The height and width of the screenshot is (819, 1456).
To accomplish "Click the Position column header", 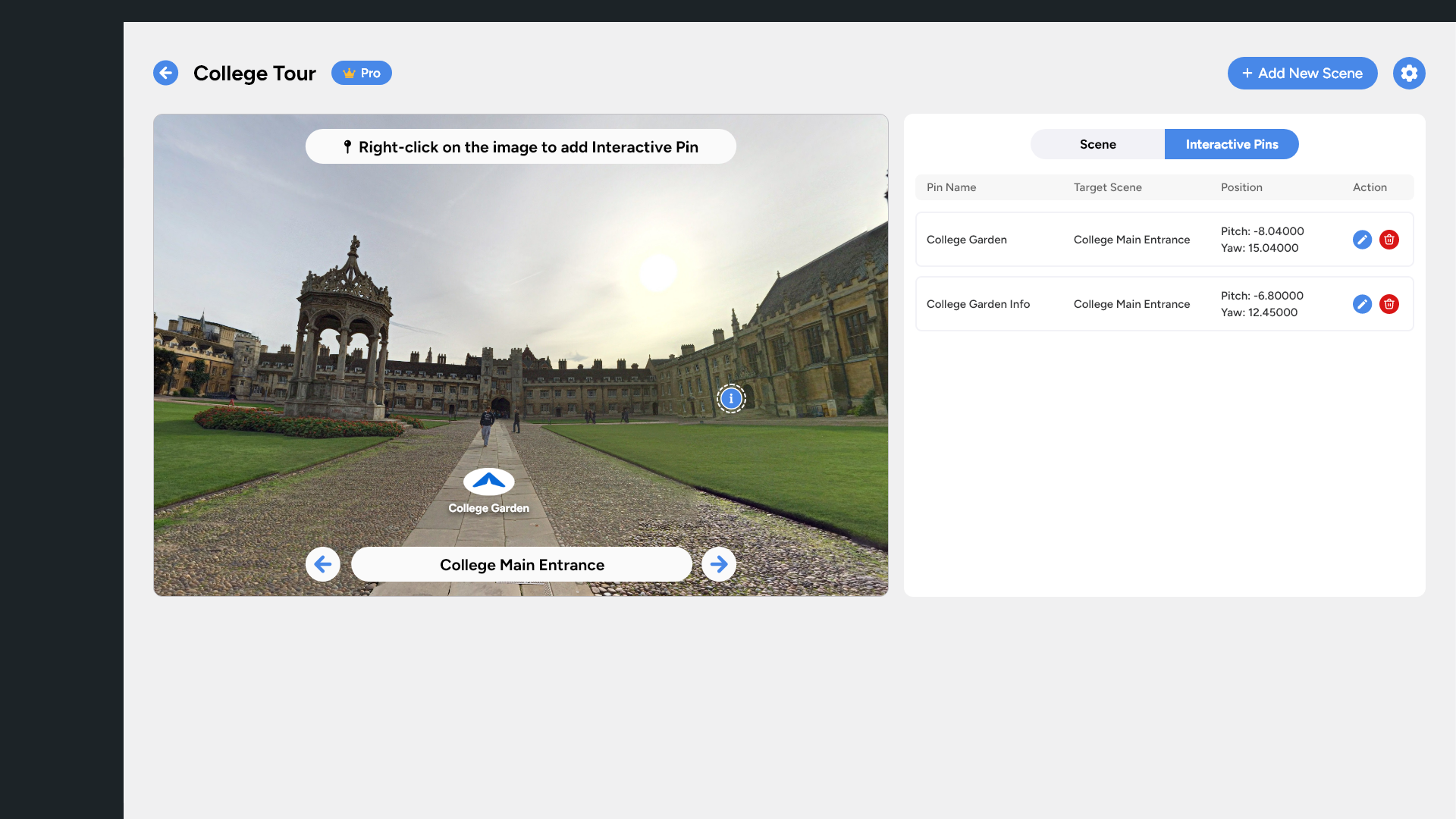I will pos(1241,187).
